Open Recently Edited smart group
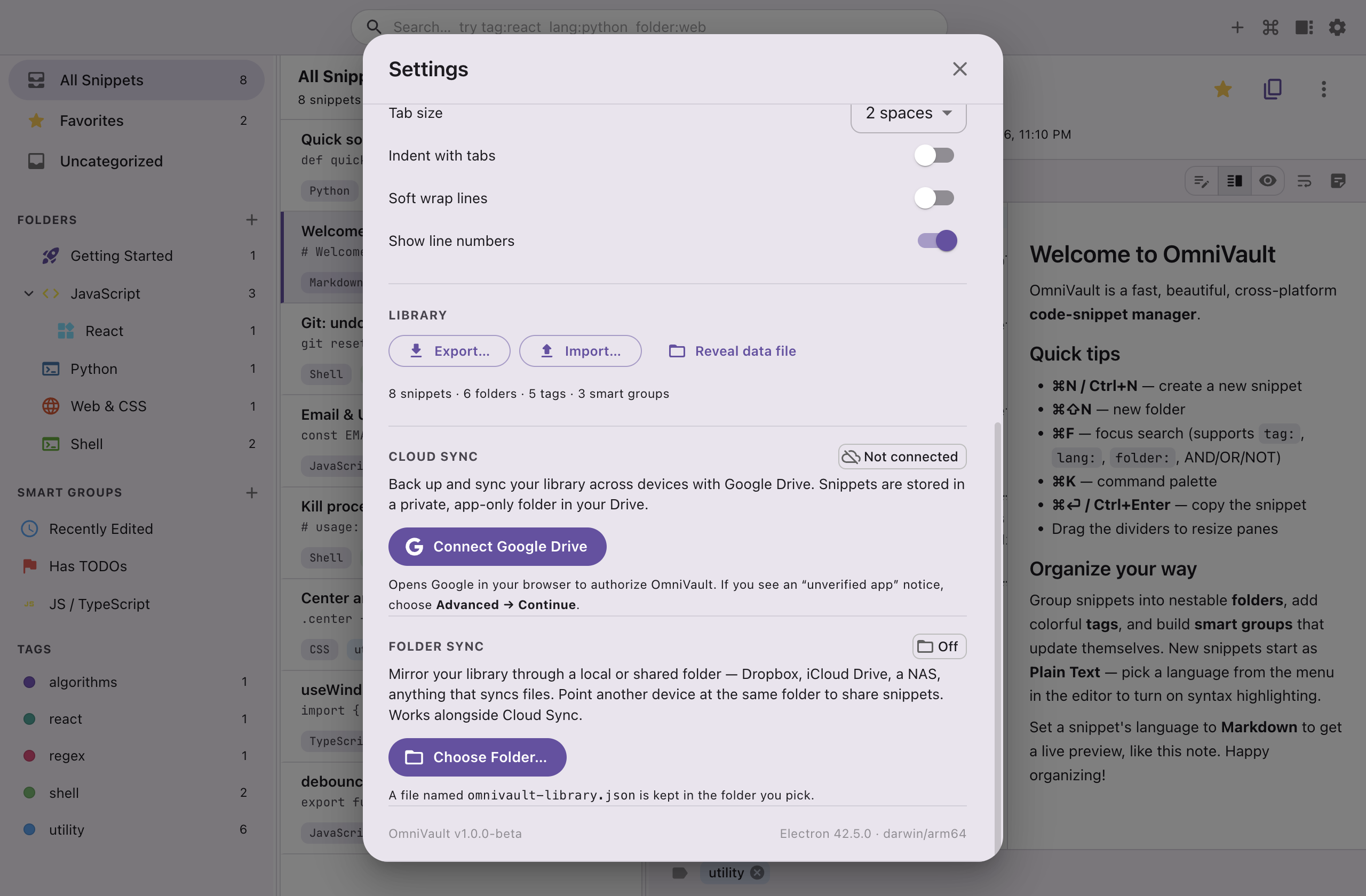Viewport: 1366px width, 896px height. 136,529
